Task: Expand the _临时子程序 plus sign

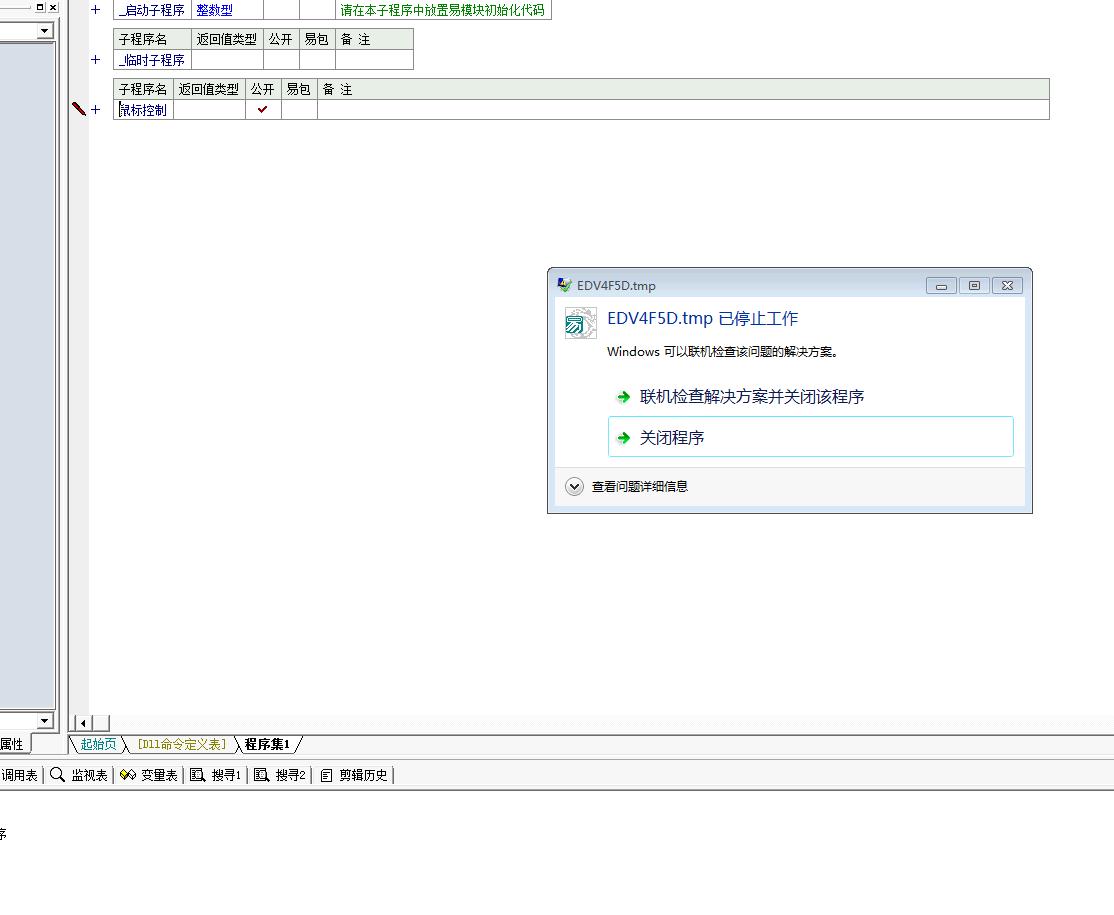Action: (96, 60)
